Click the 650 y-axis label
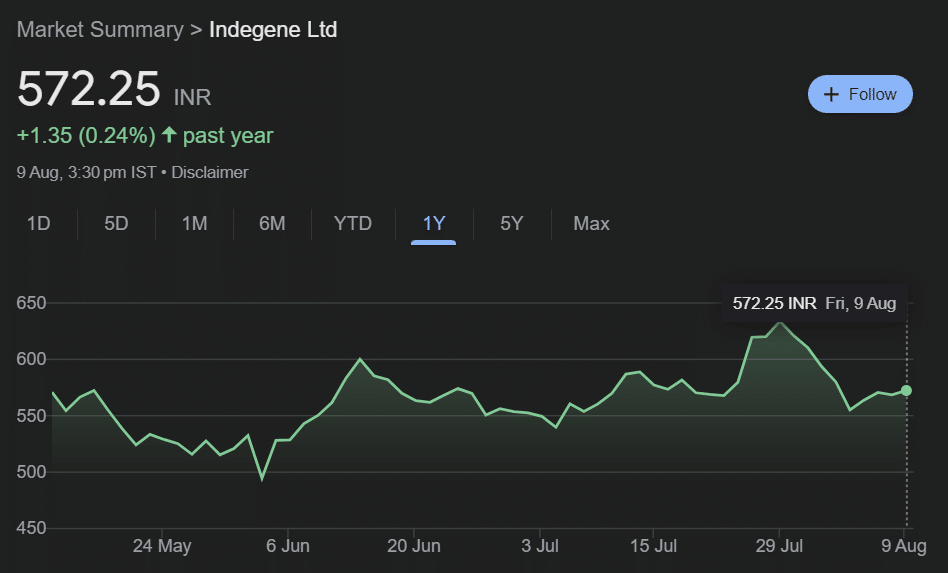The width and height of the screenshot is (948, 573). pyautogui.click(x=31, y=303)
